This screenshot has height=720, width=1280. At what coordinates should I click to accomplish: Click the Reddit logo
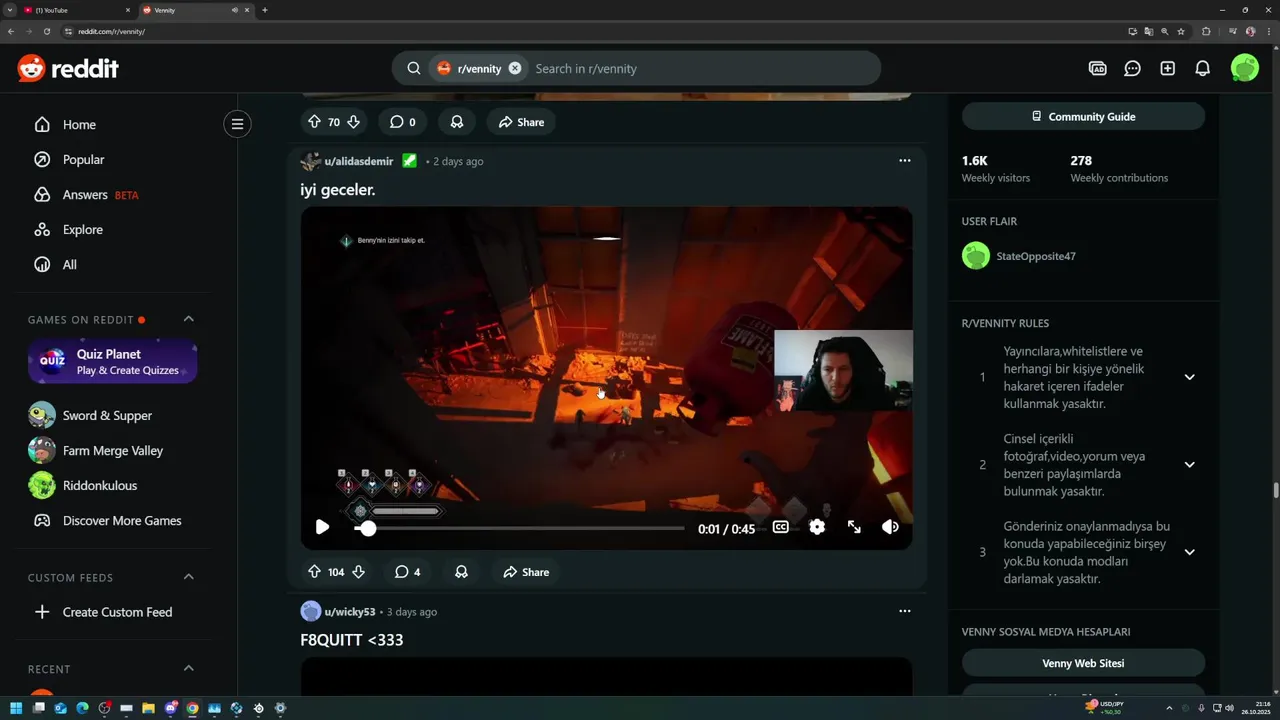[x=68, y=68]
